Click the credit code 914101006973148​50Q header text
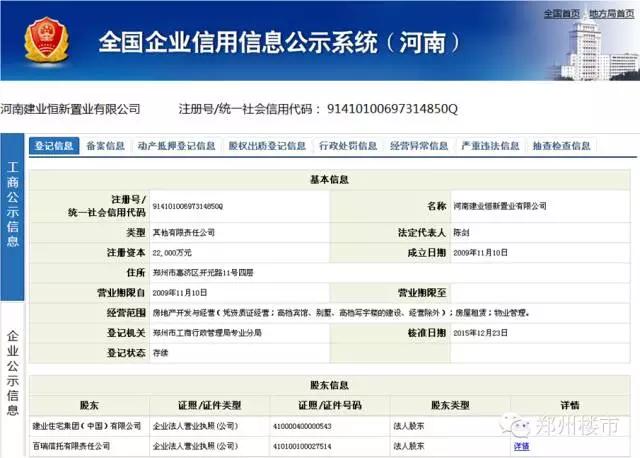The image size is (640, 458). point(392,109)
